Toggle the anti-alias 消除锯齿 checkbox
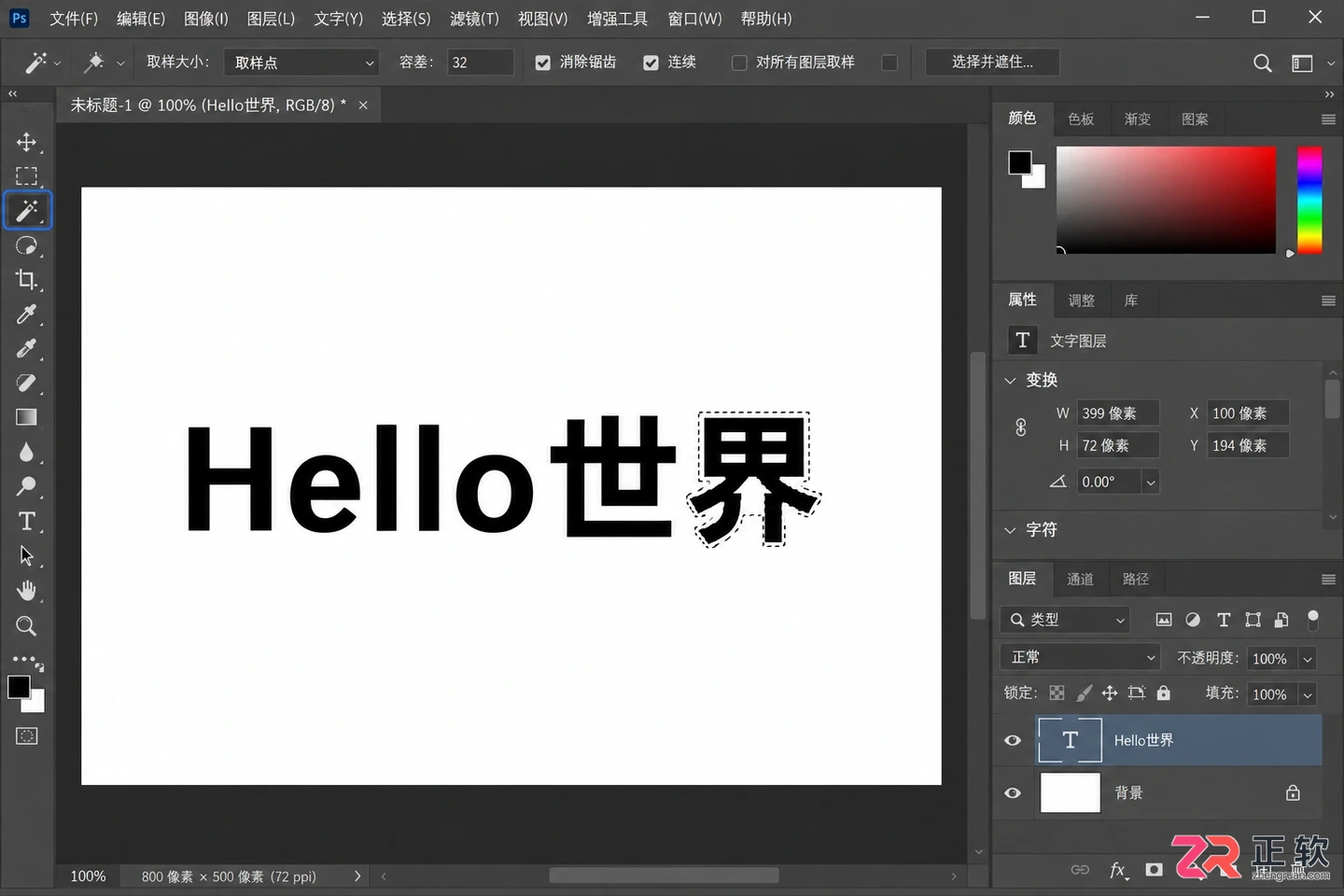 542,63
